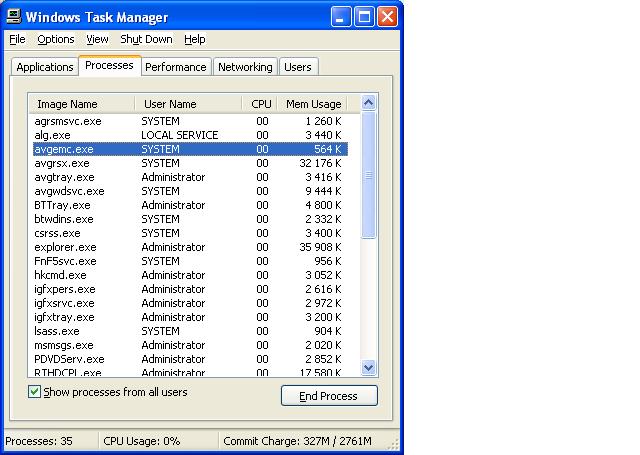The height and width of the screenshot is (455, 640).
Task: Switch to the Users tab
Action: pyautogui.click(x=298, y=67)
